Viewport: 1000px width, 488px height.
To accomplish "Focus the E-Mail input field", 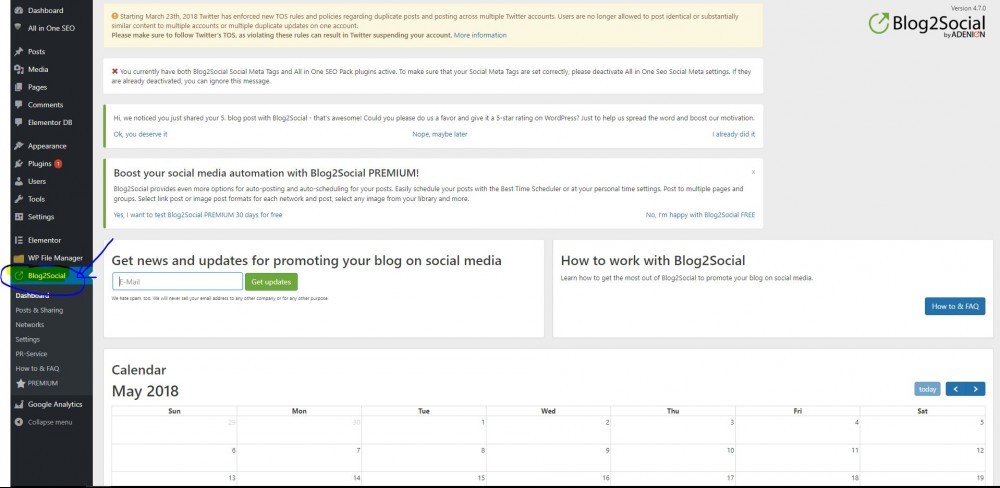I will (177, 281).
